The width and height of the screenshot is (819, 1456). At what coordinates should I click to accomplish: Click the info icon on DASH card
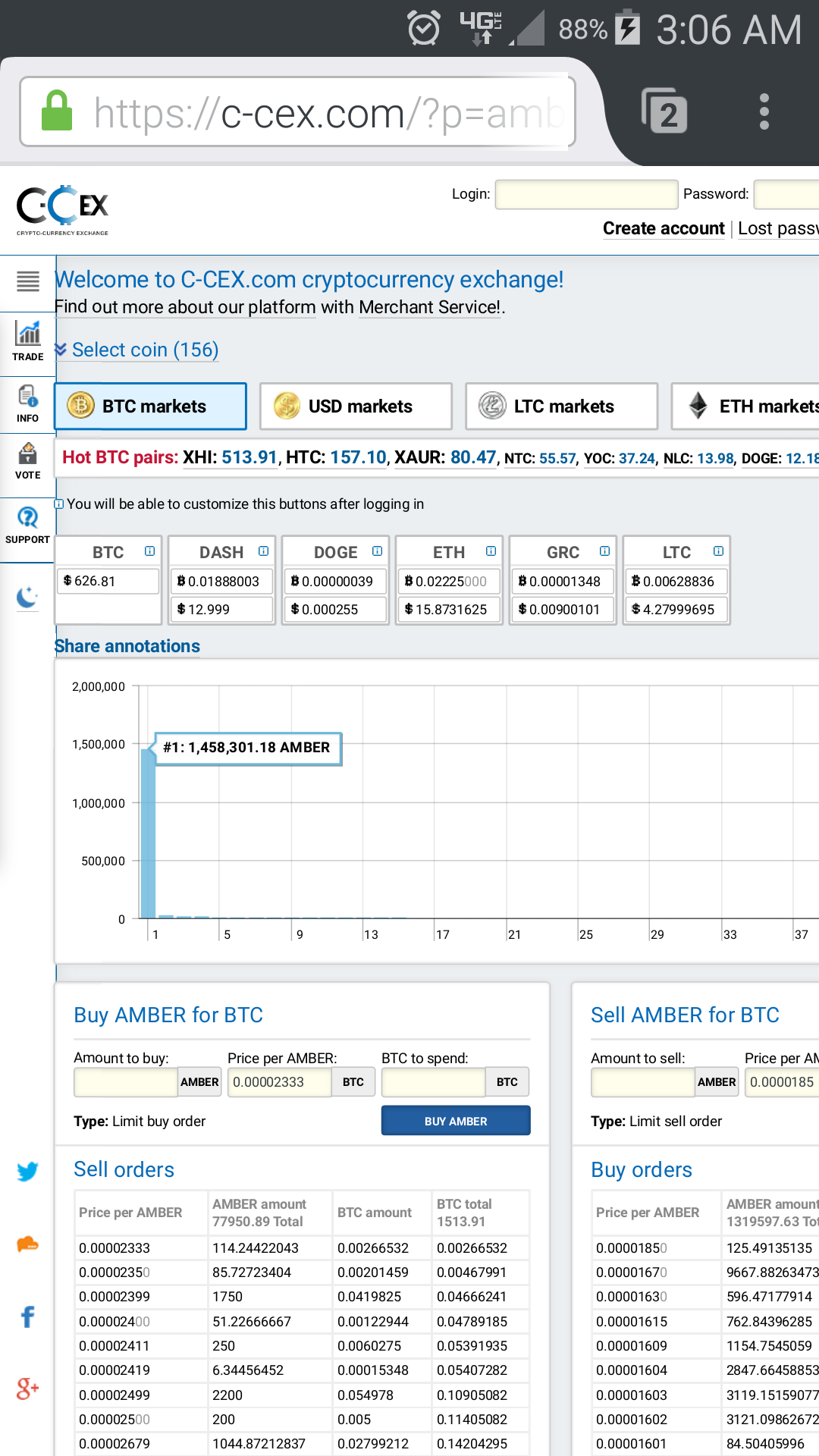coord(263,551)
